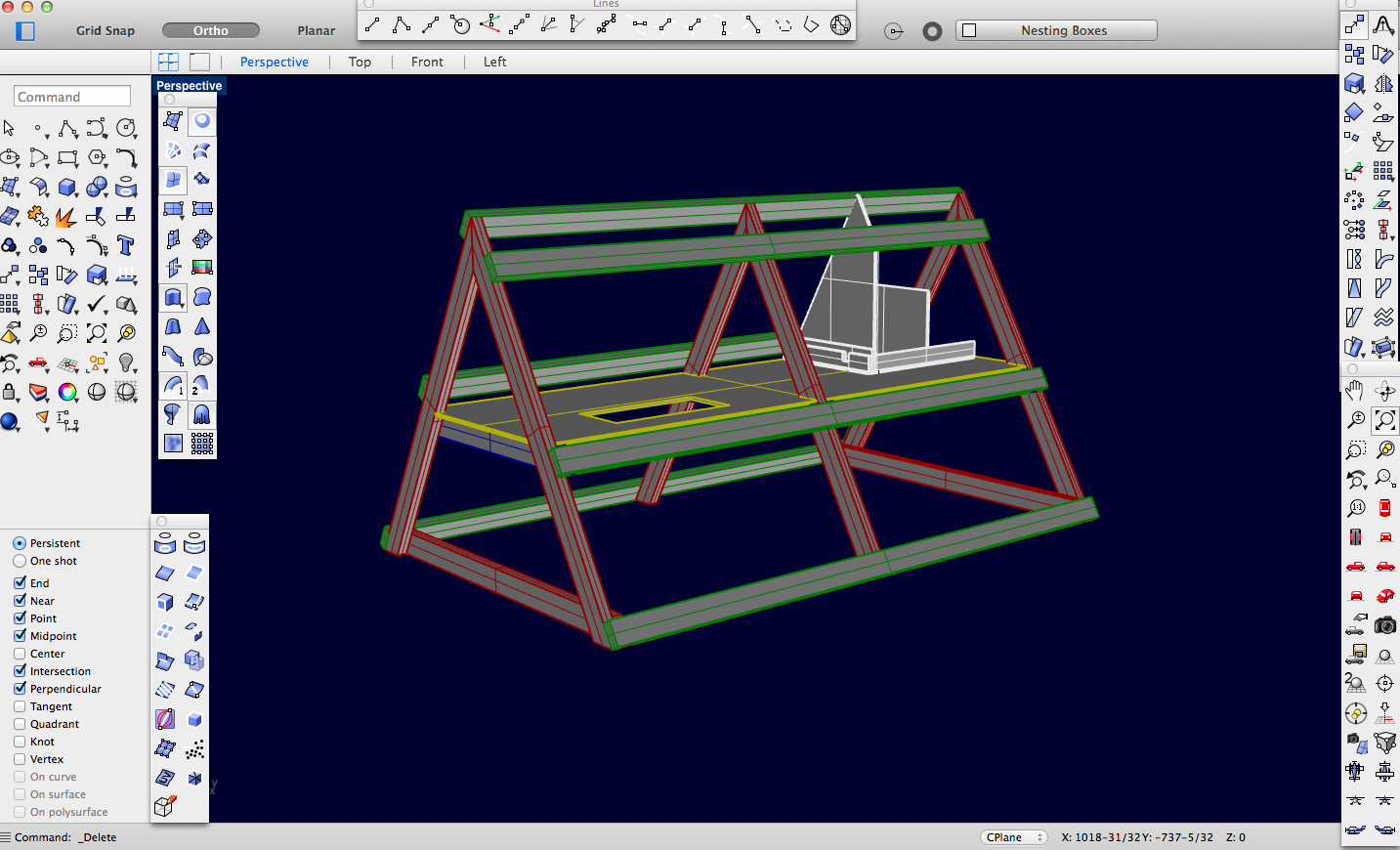Click inside the Command input field
1400x850 pixels.
72,97
